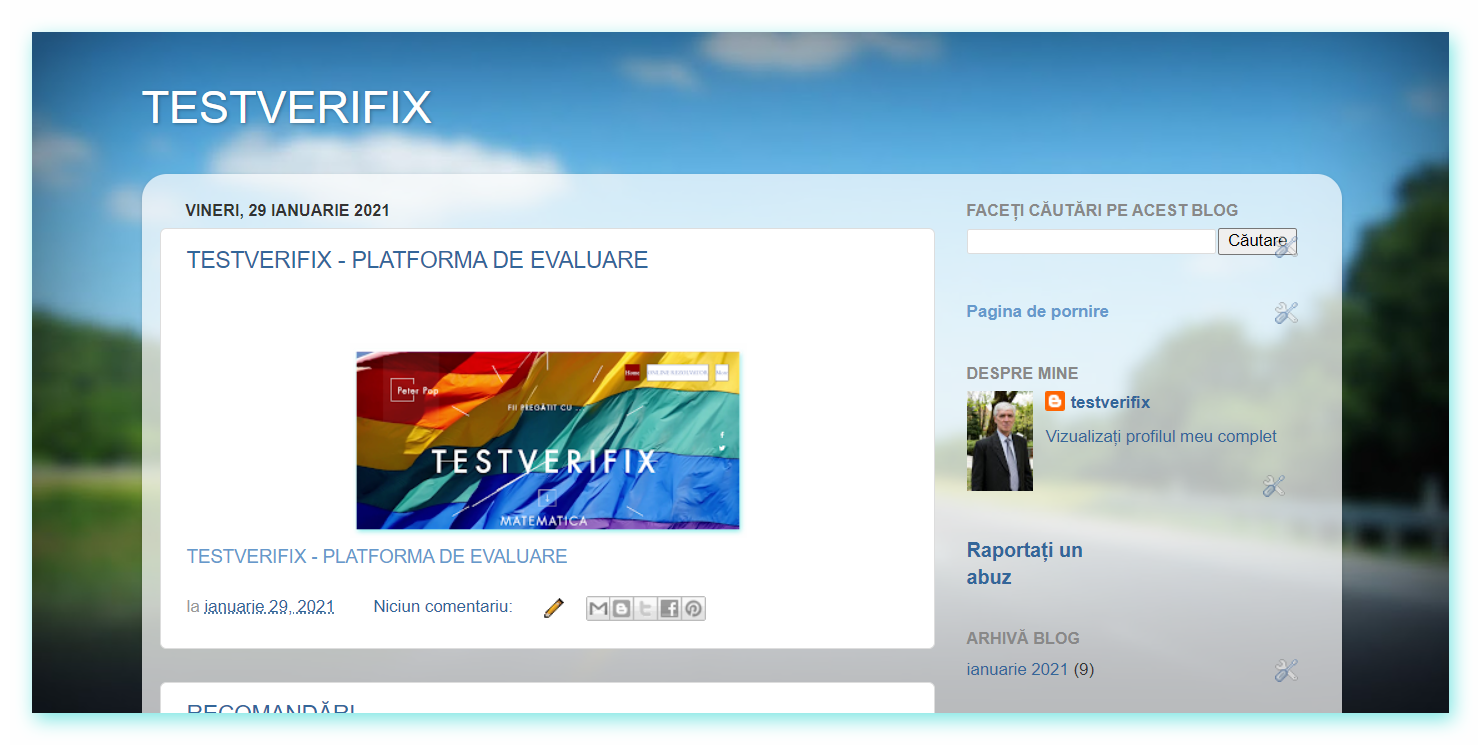Focus the blog search text field
The height and width of the screenshot is (745, 1481).
(1091, 241)
